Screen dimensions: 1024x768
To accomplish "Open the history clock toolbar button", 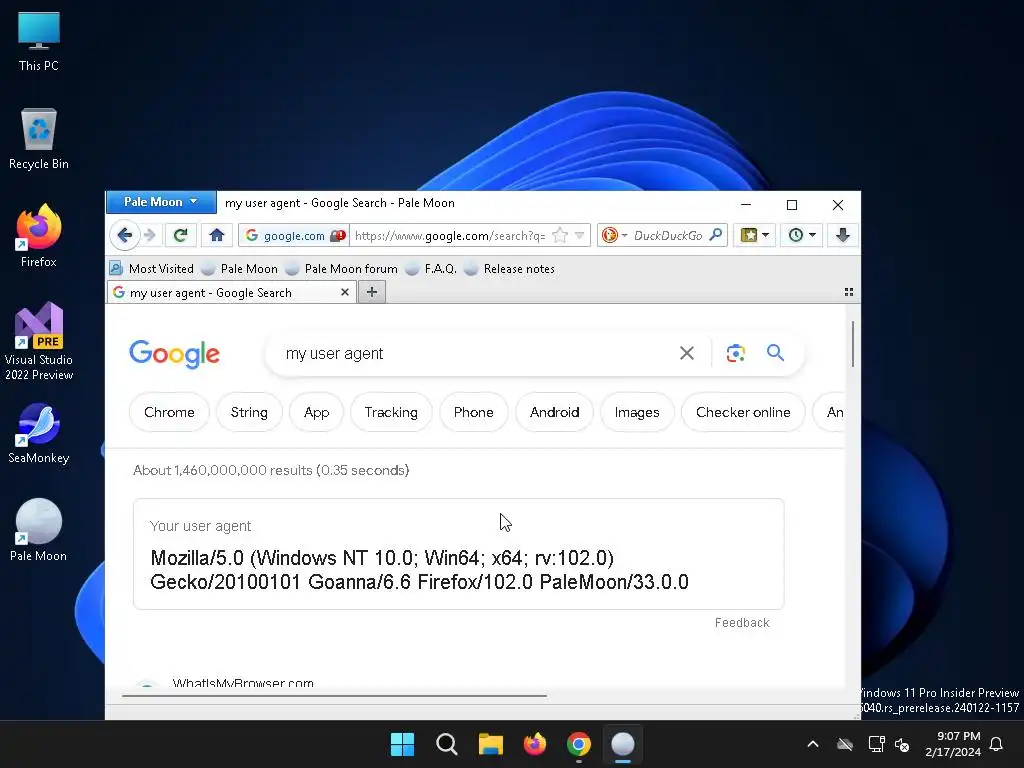I will pos(801,235).
